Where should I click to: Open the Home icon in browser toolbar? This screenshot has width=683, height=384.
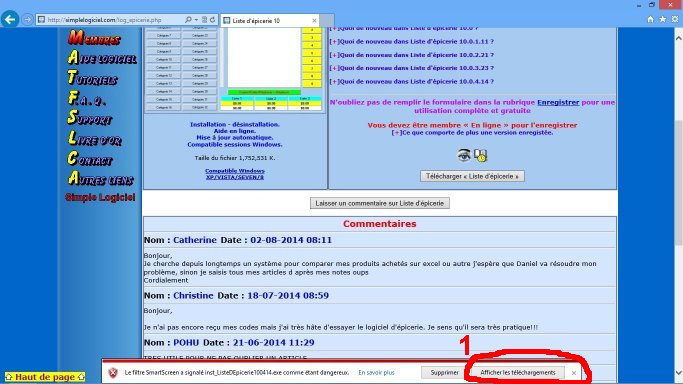coord(650,19)
